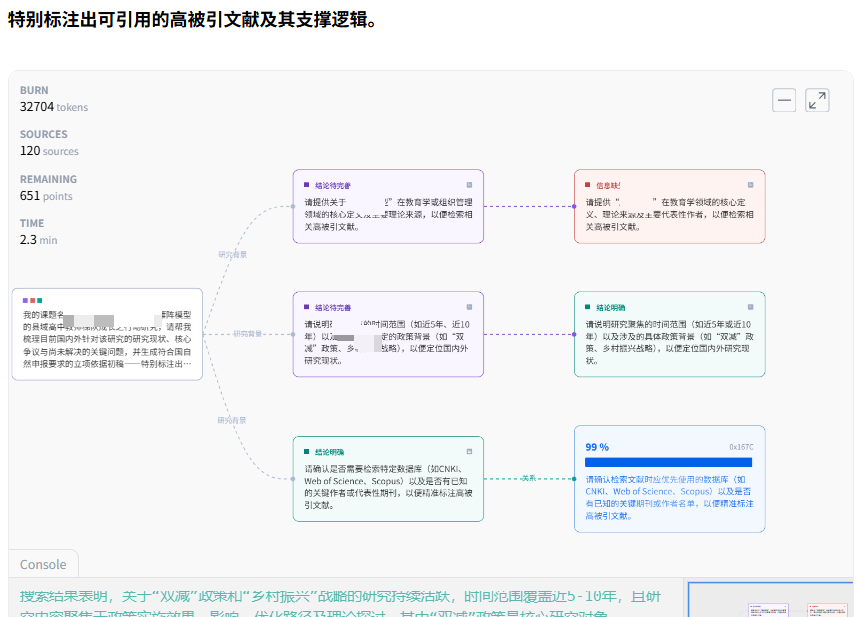
Task: Open the Console tab at the bottom
Action: point(42,564)
